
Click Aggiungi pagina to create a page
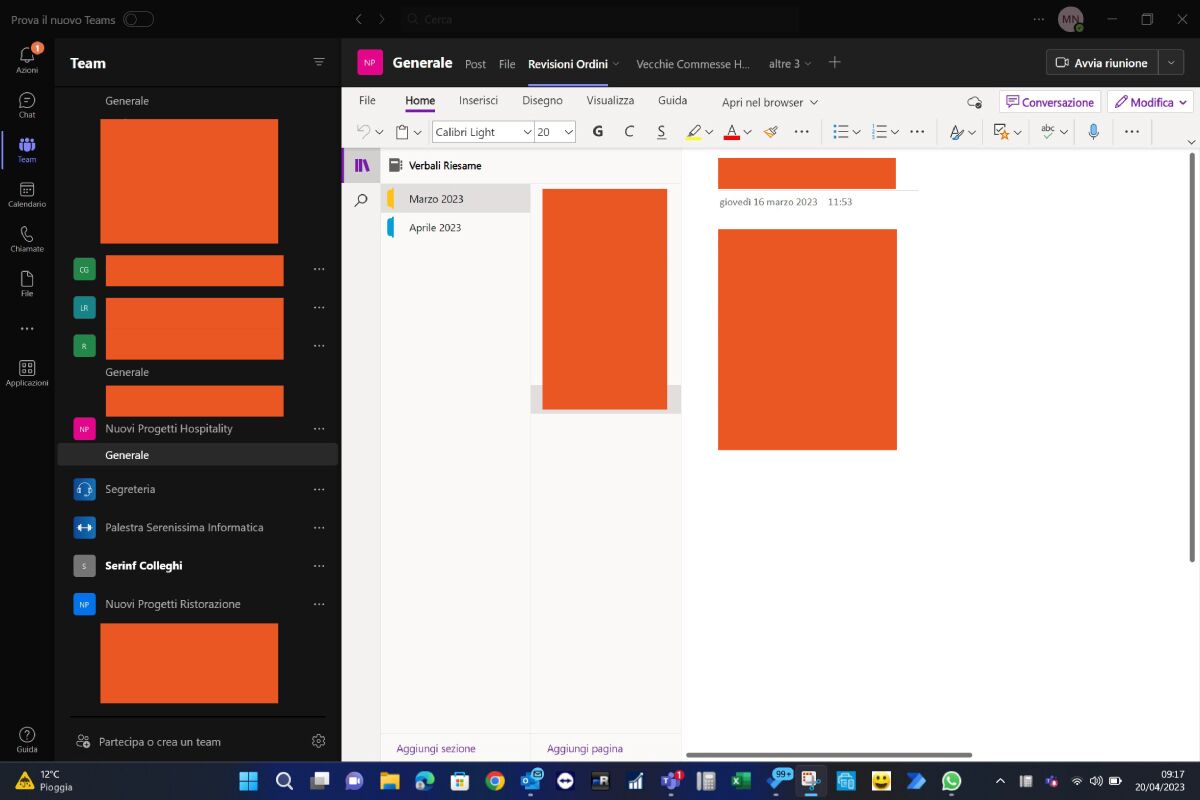(x=585, y=748)
